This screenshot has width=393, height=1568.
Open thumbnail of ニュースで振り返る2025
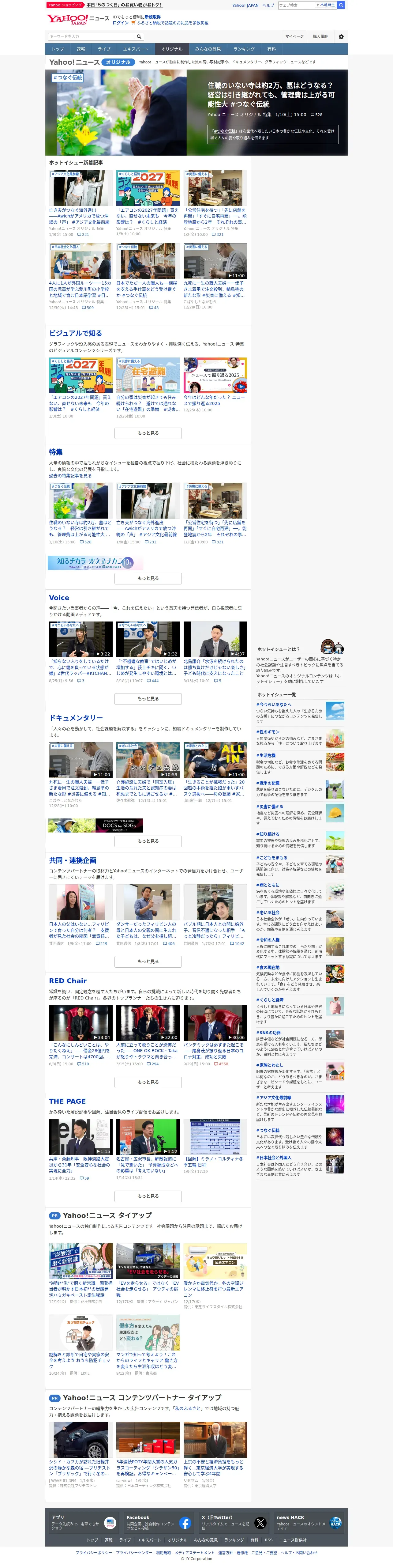(x=215, y=376)
